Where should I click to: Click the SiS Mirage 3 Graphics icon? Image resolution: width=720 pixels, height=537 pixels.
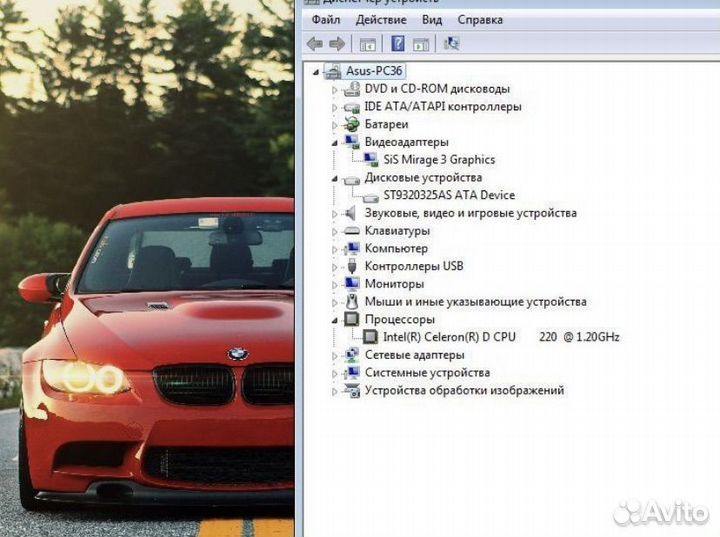tap(371, 159)
